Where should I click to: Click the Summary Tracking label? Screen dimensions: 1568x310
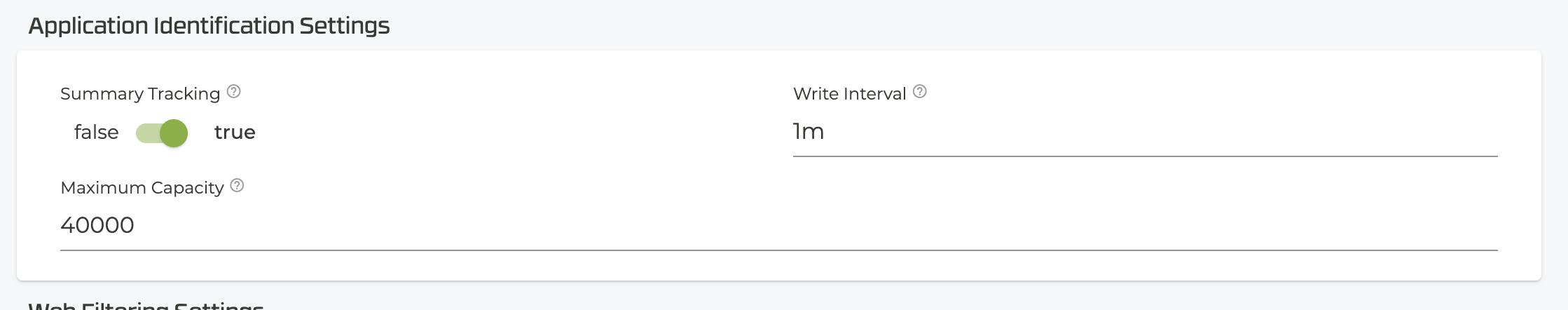tap(140, 94)
